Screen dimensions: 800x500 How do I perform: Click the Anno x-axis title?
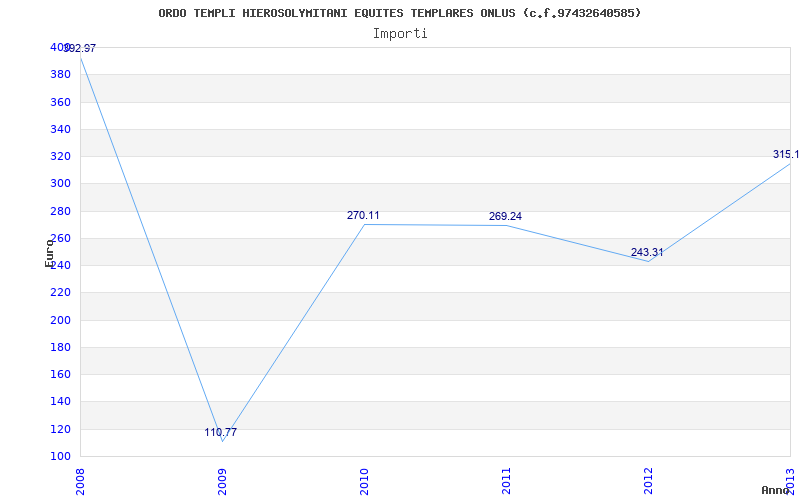776,490
